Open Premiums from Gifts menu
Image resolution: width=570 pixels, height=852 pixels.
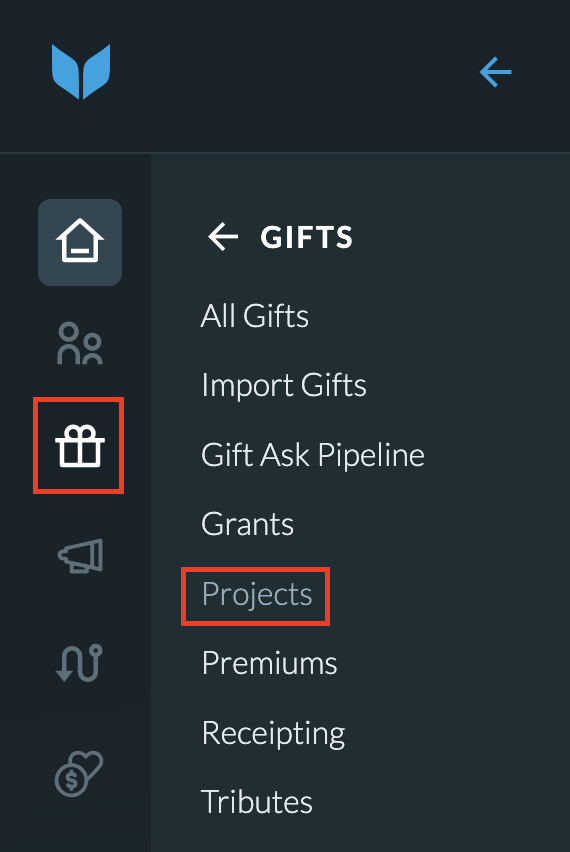[x=270, y=663]
